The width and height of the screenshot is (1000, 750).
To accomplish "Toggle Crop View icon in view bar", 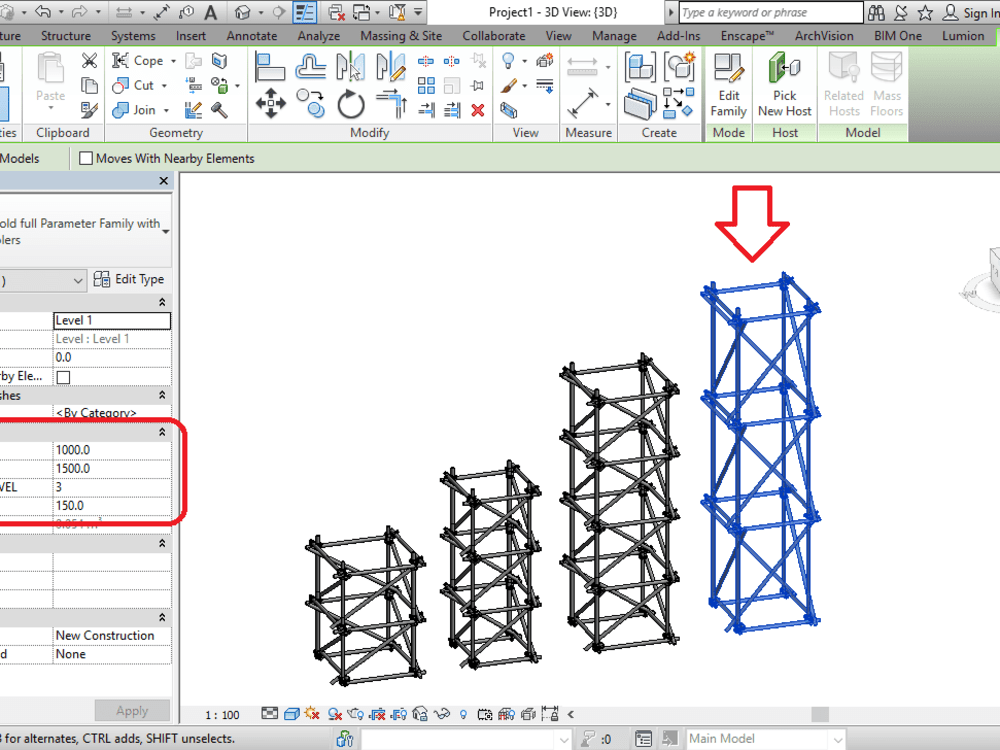I will 378,714.
